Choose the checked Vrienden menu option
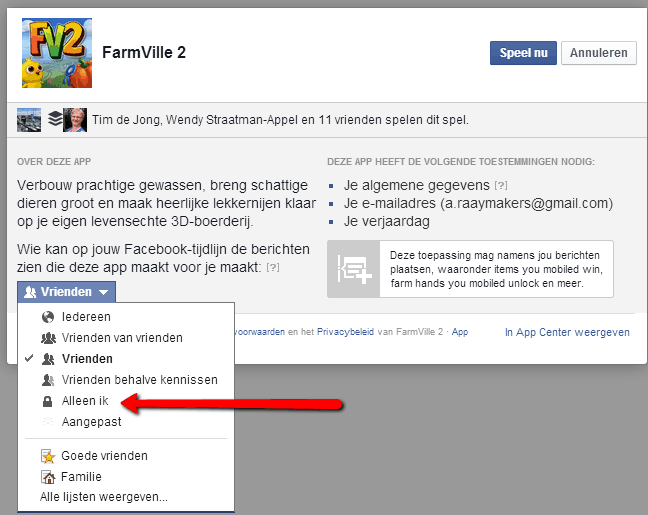648x515 pixels. 126,359
